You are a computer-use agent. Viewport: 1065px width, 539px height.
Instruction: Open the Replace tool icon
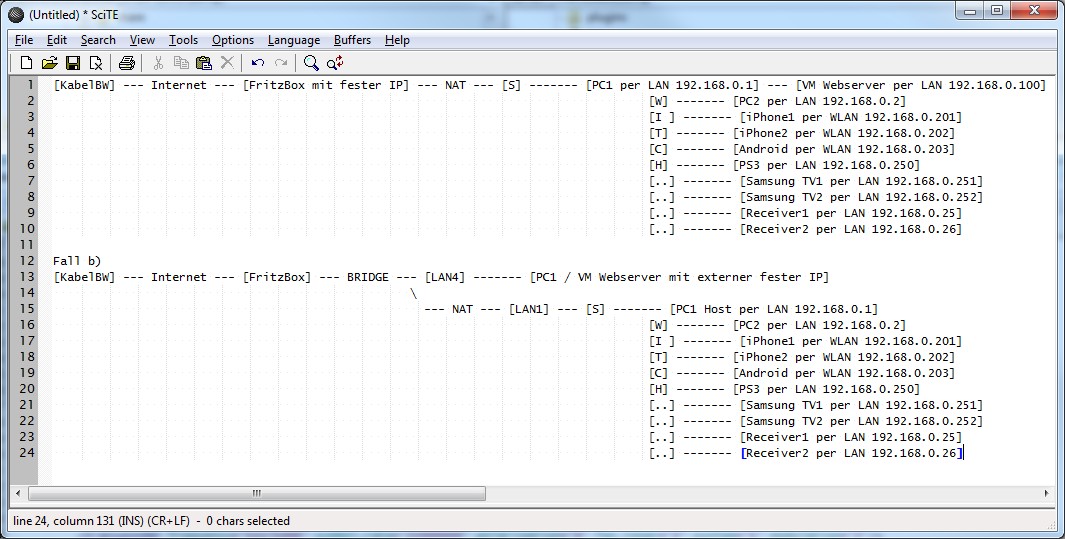coord(335,63)
